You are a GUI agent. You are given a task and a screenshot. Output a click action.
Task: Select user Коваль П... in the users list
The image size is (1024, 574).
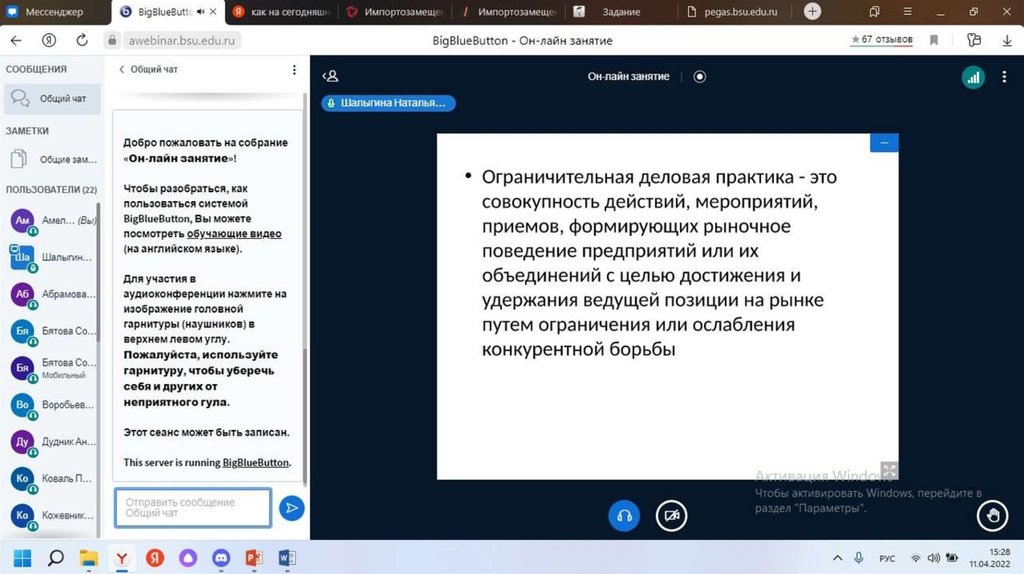[x=52, y=478]
